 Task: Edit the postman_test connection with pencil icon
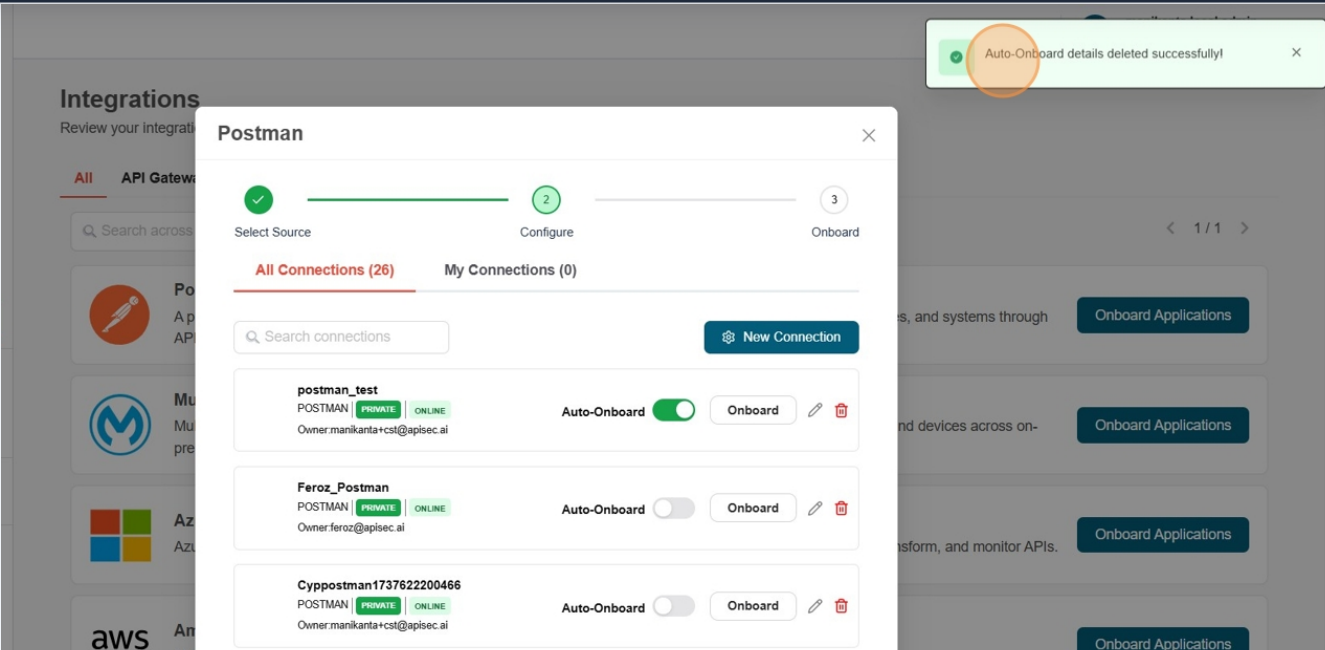point(815,410)
